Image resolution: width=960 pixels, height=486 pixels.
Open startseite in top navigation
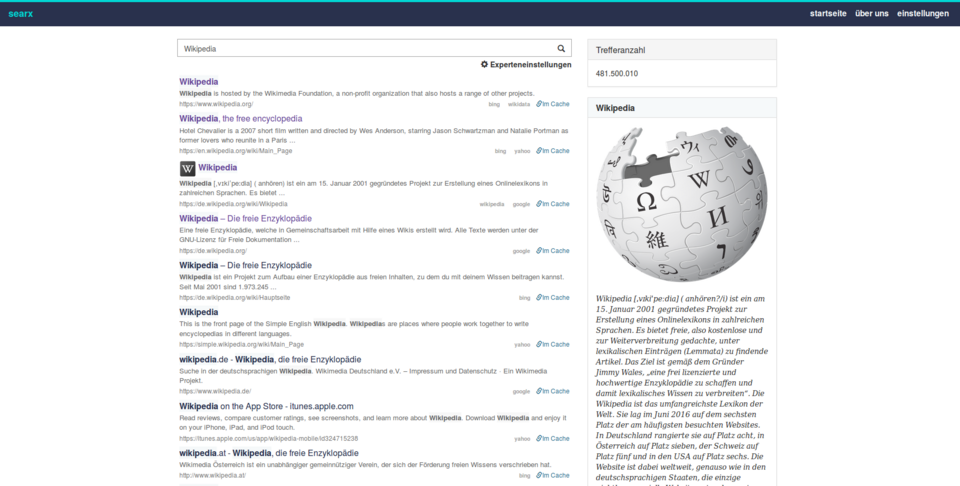click(x=828, y=13)
